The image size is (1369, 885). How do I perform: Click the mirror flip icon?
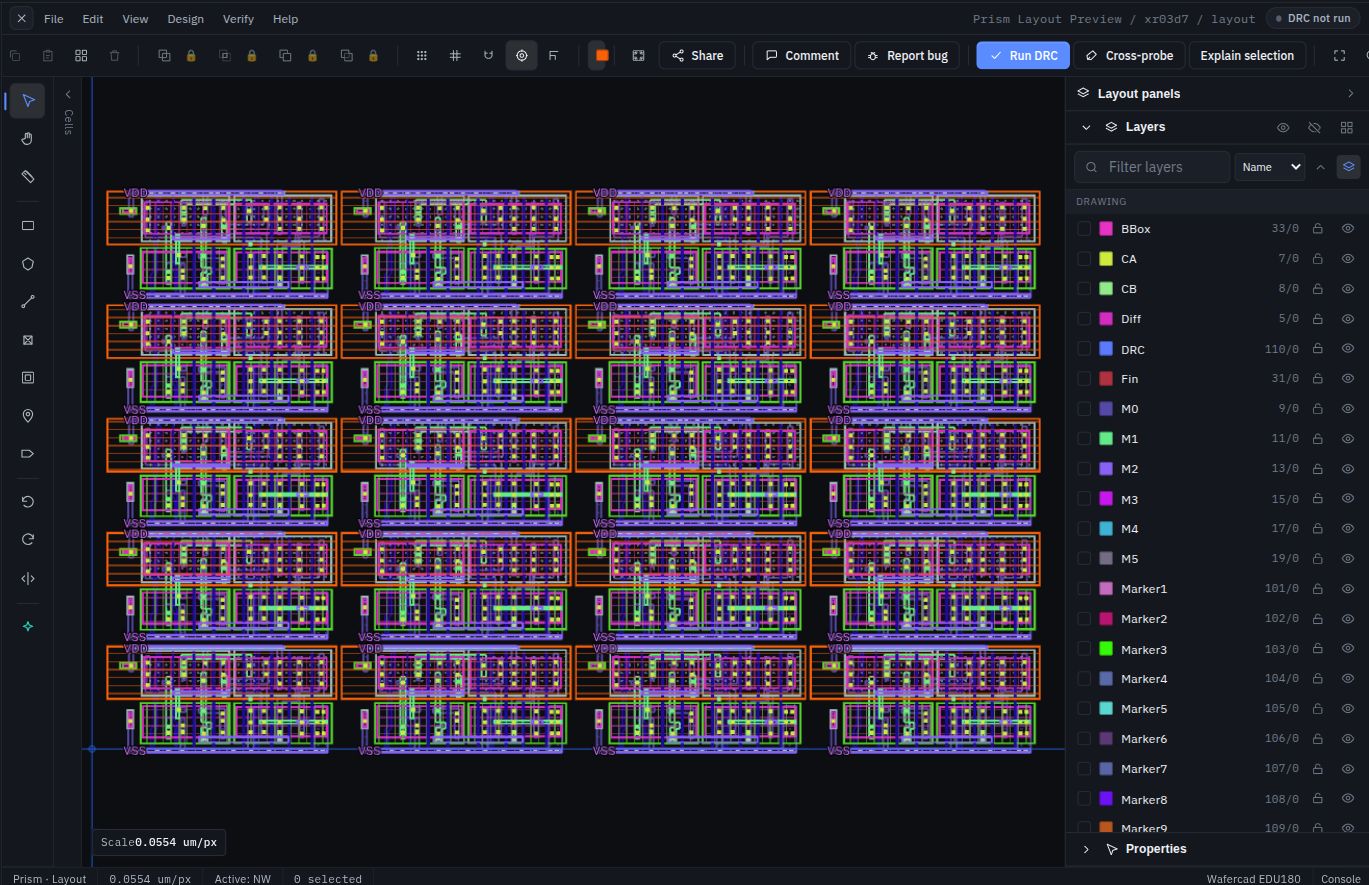[28, 578]
